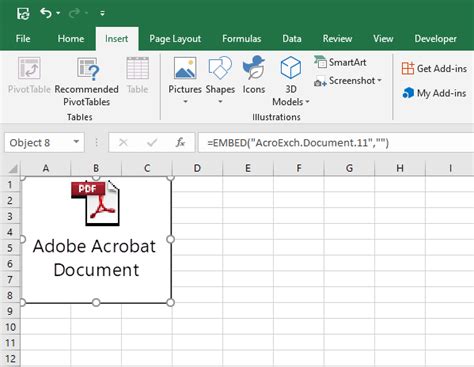Select row 10 header

tap(10, 327)
